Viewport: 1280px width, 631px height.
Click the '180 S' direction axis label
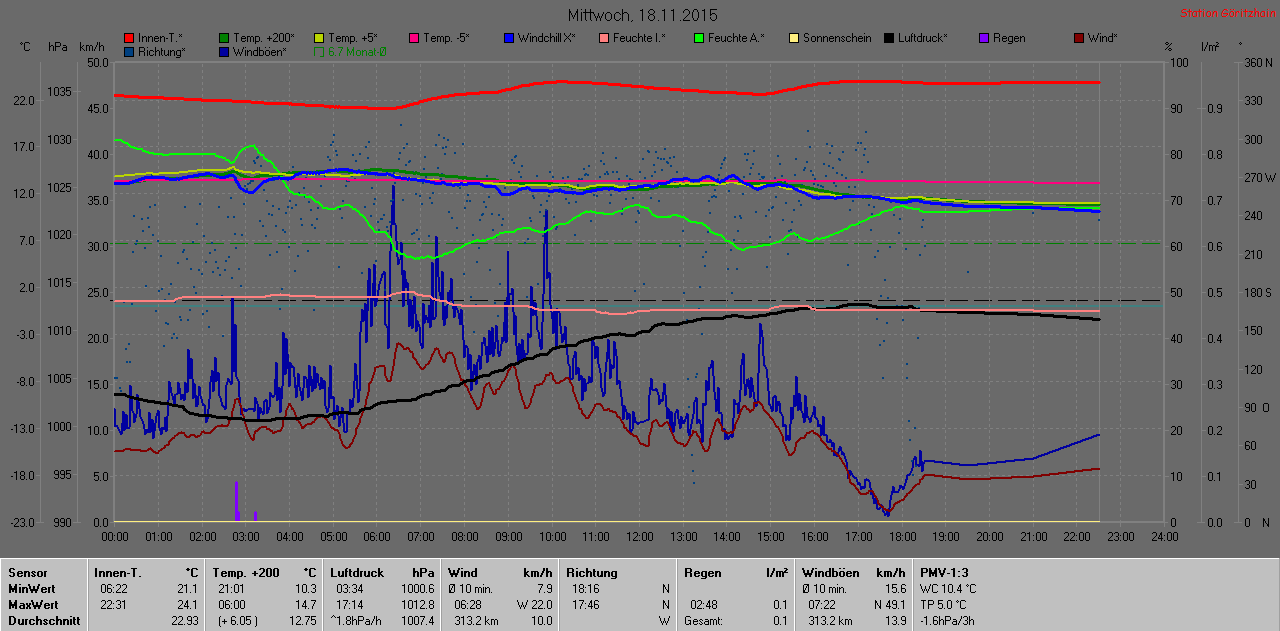(x=1257, y=292)
